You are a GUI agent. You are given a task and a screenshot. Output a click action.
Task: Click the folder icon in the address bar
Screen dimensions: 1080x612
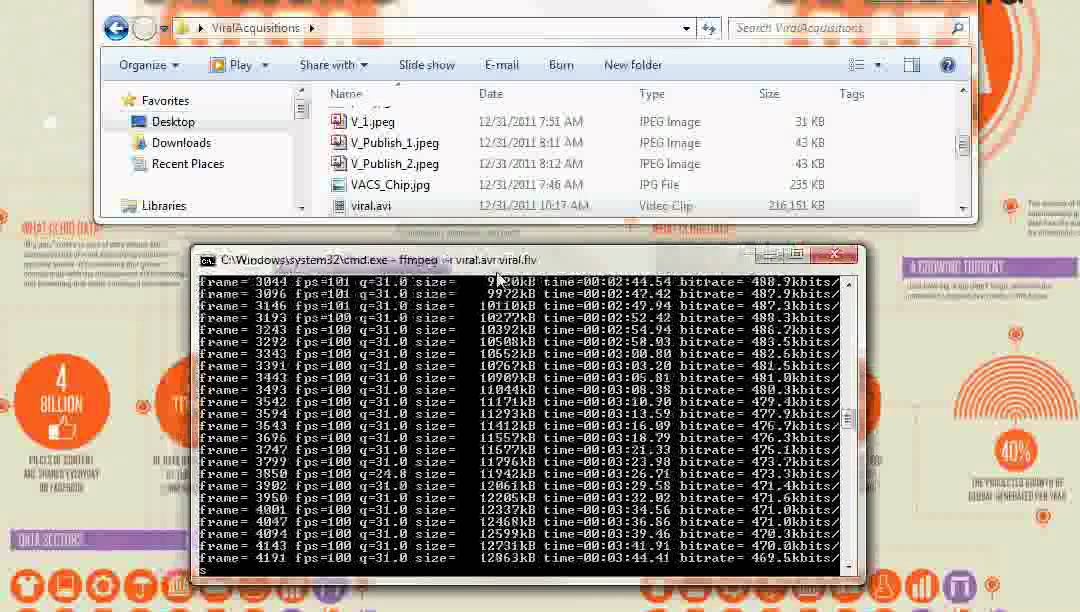click(183, 28)
